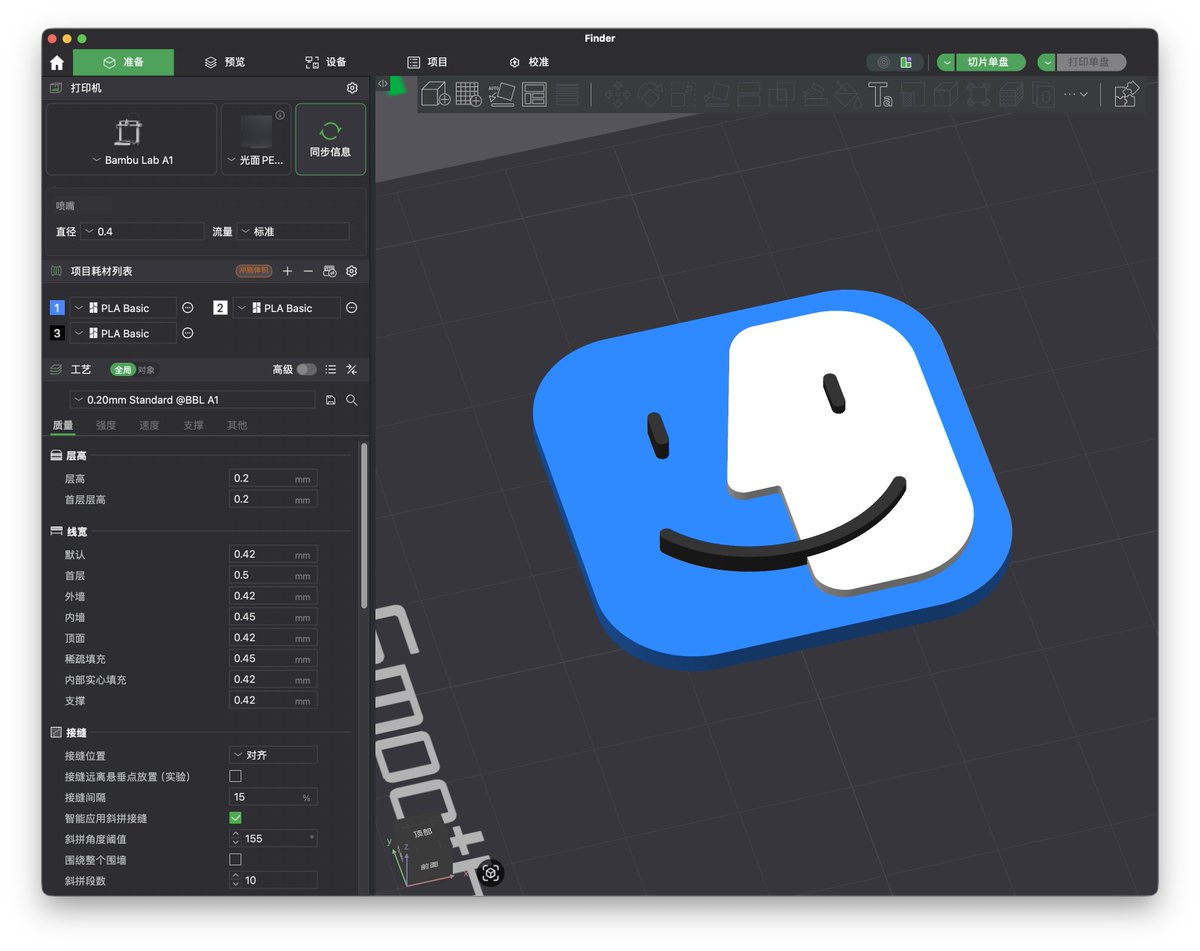Image resolution: width=1200 pixels, height=951 pixels.
Task: Expand the toolbar more-tools ellipsis
Action: [x=1075, y=95]
